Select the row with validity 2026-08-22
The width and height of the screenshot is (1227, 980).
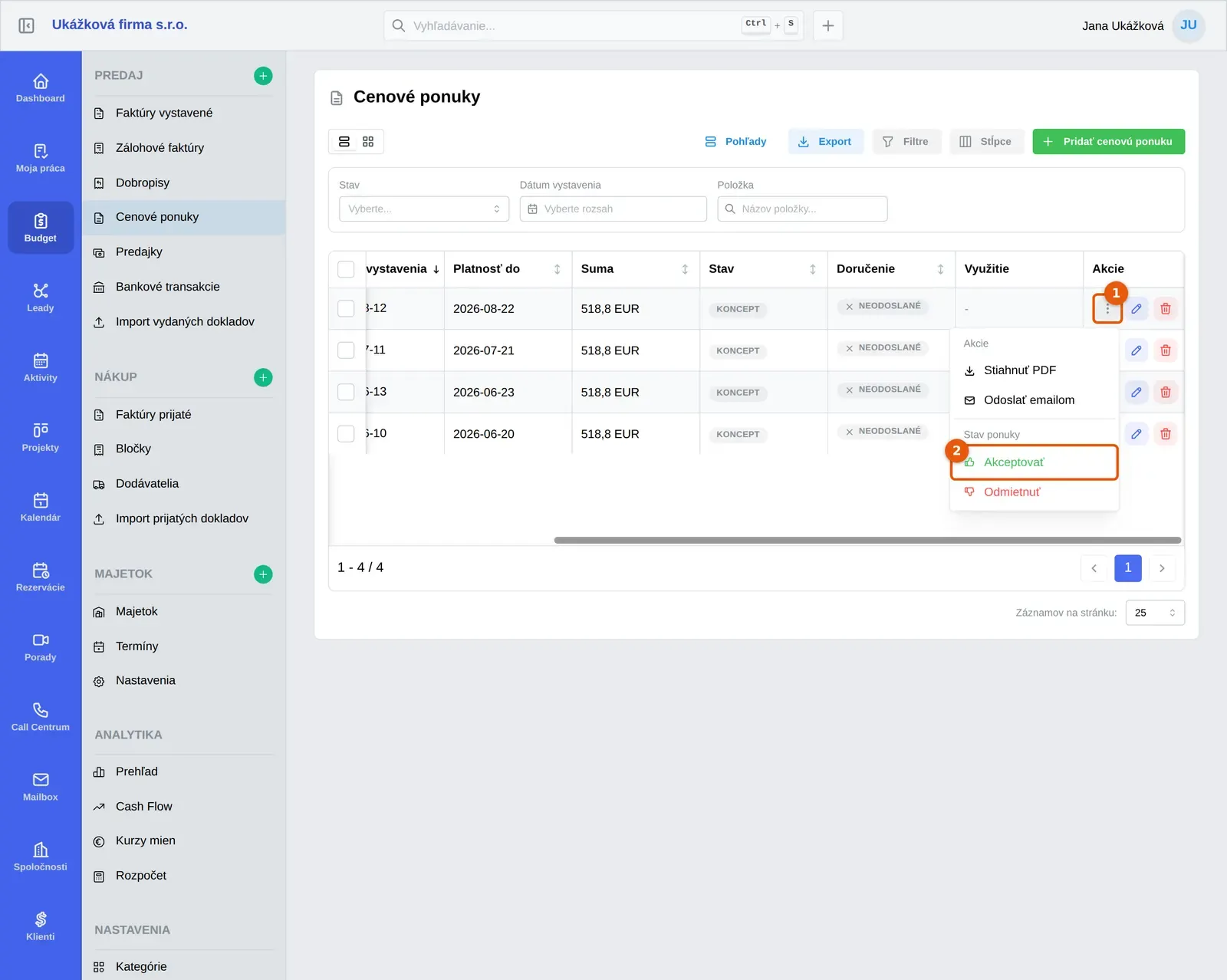(x=346, y=308)
